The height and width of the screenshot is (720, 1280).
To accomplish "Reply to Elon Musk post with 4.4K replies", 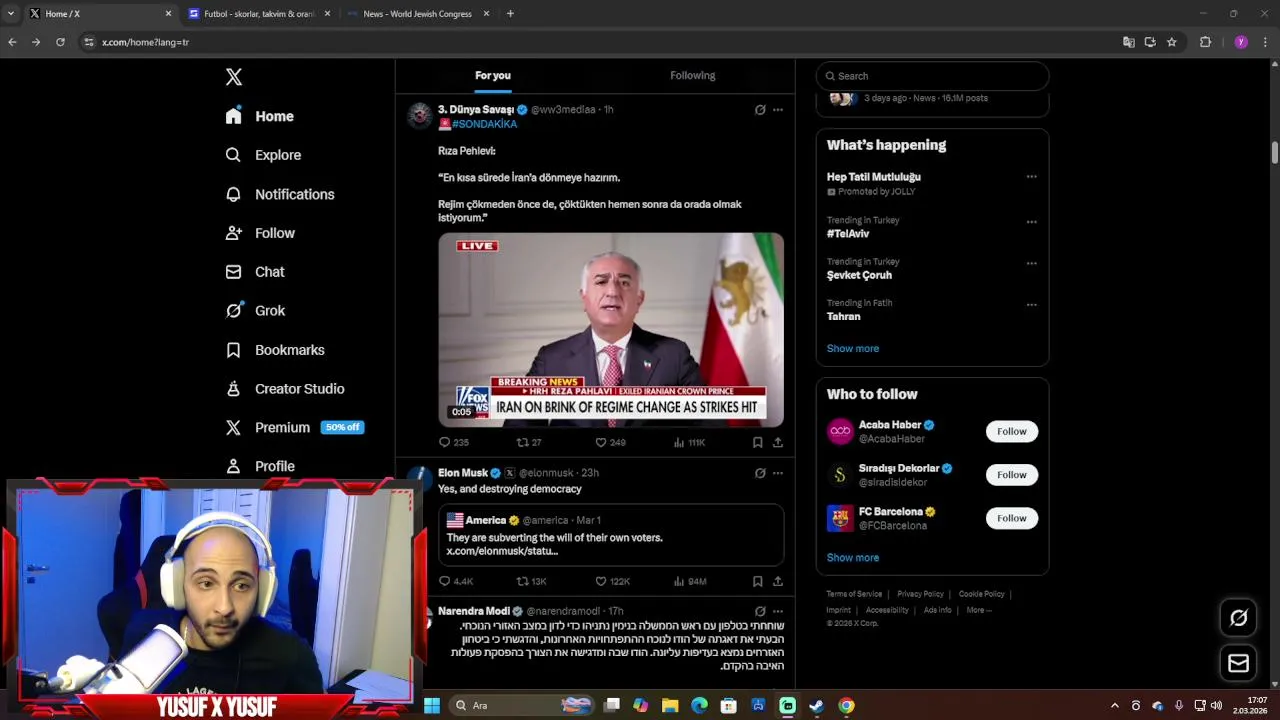I will (x=456, y=581).
